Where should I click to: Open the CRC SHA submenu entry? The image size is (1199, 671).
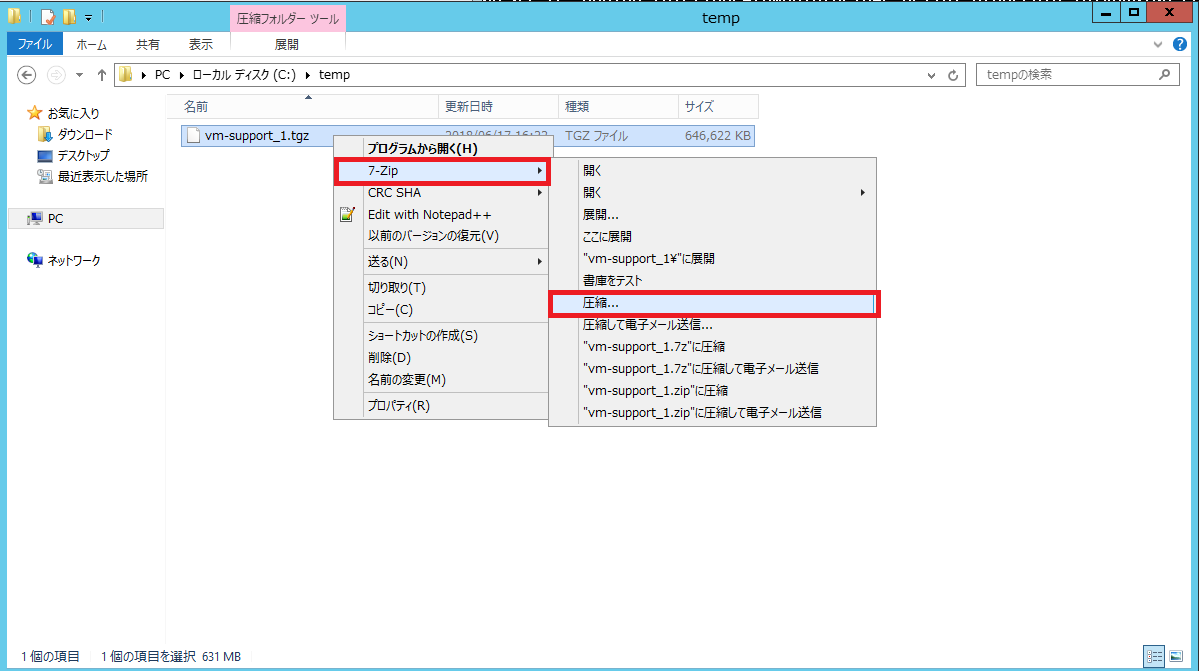click(x=442, y=193)
